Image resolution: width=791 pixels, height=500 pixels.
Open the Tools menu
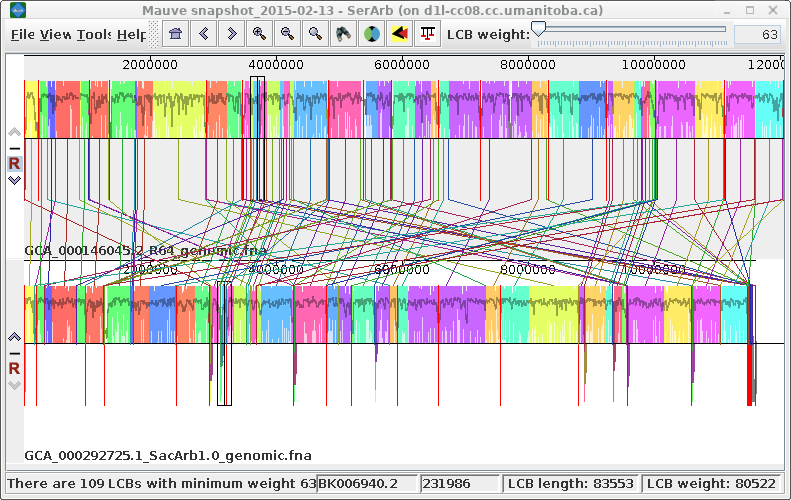(94, 34)
